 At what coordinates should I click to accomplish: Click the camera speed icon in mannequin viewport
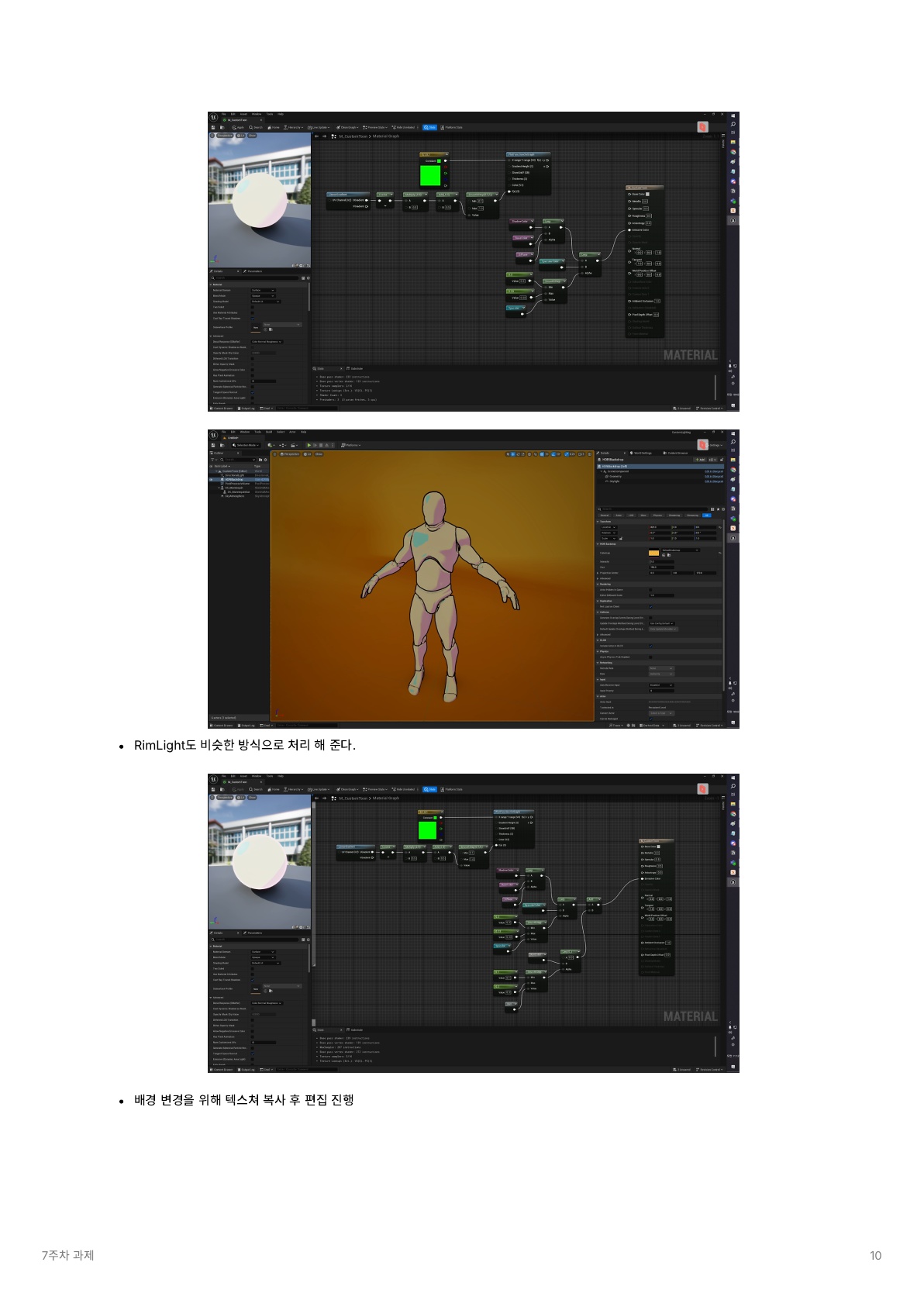(x=581, y=454)
